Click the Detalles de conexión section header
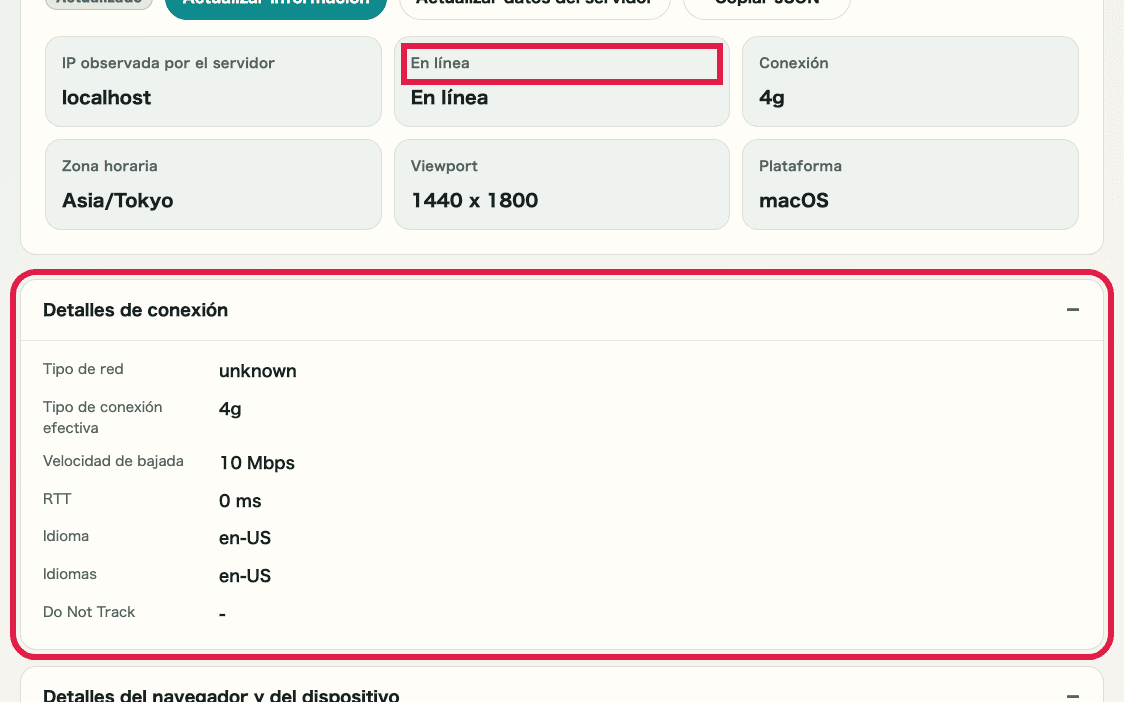 [x=135, y=310]
